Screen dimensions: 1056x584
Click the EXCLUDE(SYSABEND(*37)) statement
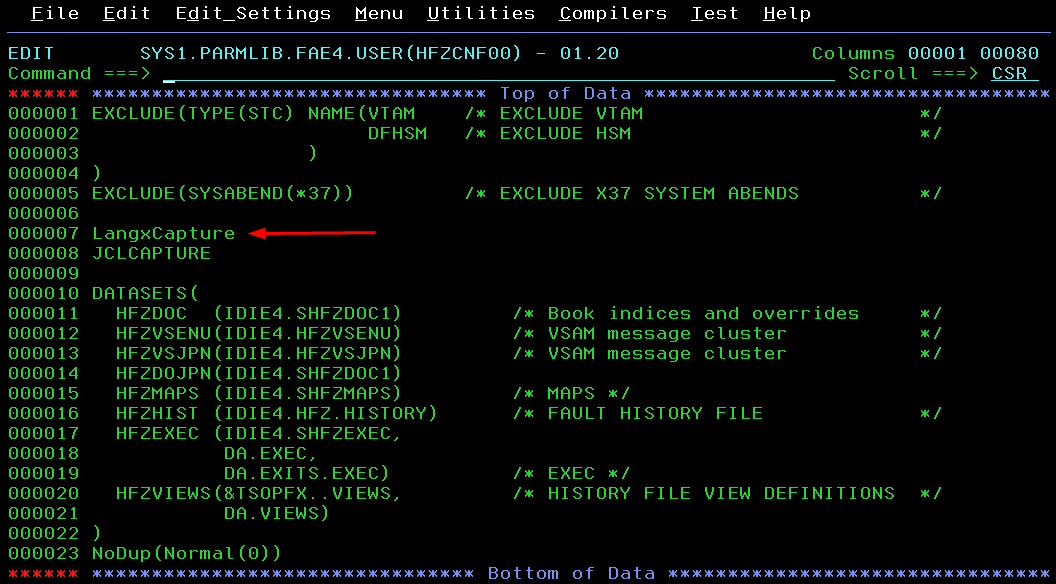pyautogui.click(x=223, y=194)
